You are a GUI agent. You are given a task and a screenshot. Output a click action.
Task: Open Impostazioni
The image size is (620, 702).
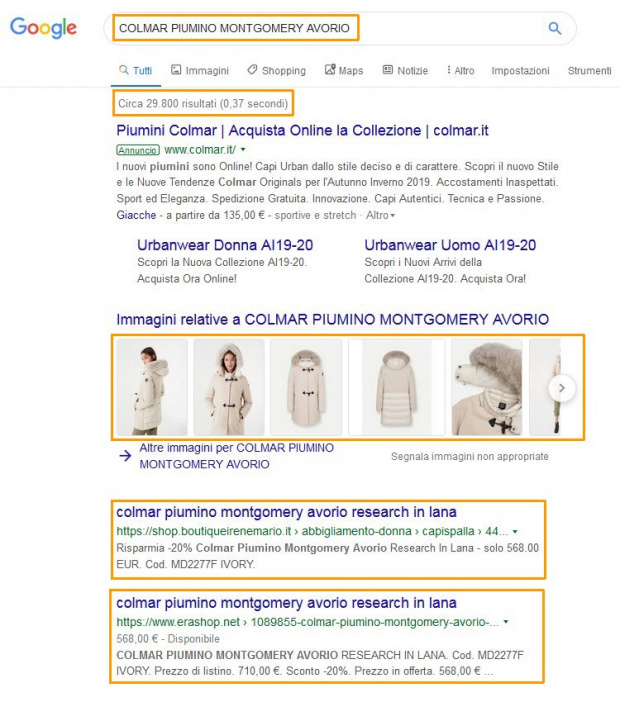pyautogui.click(x=520, y=70)
